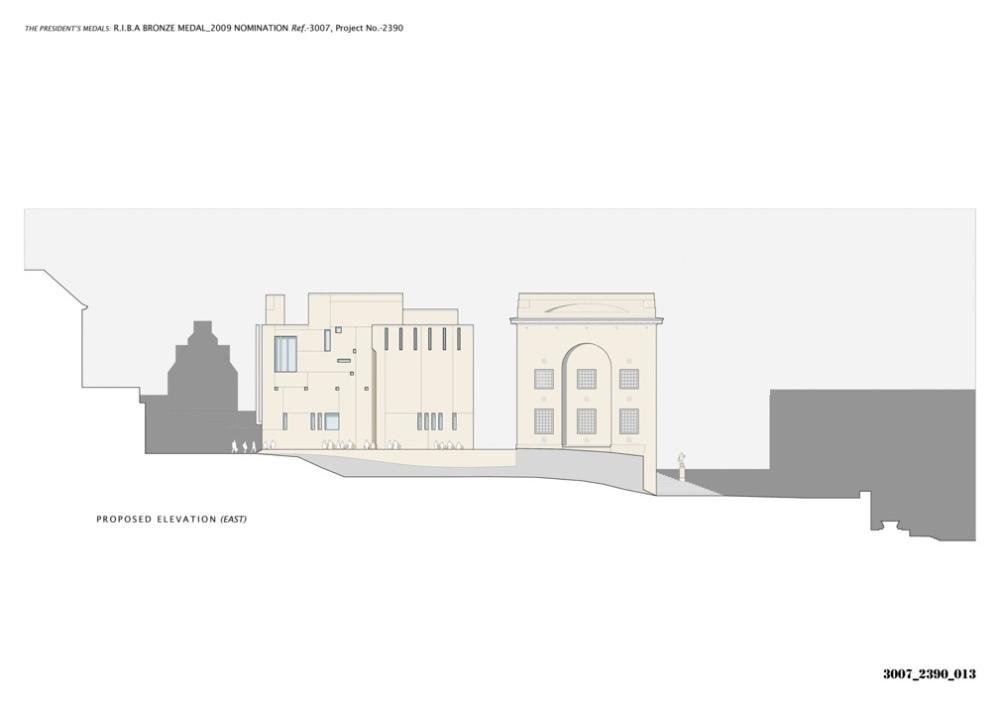Click the large arched doorway of classical building
This screenshot has width=1000, height=708.
pyautogui.click(x=587, y=395)
